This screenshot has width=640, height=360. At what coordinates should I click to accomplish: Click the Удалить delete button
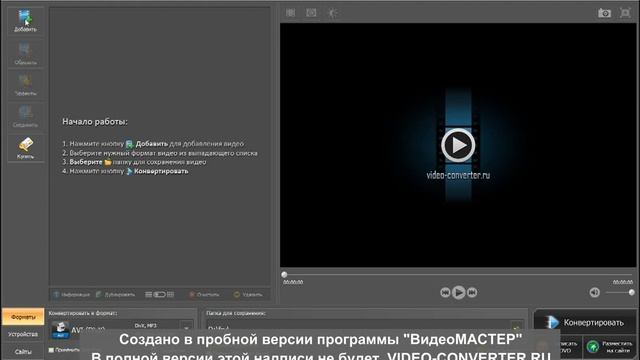click(x=248, y=294)
